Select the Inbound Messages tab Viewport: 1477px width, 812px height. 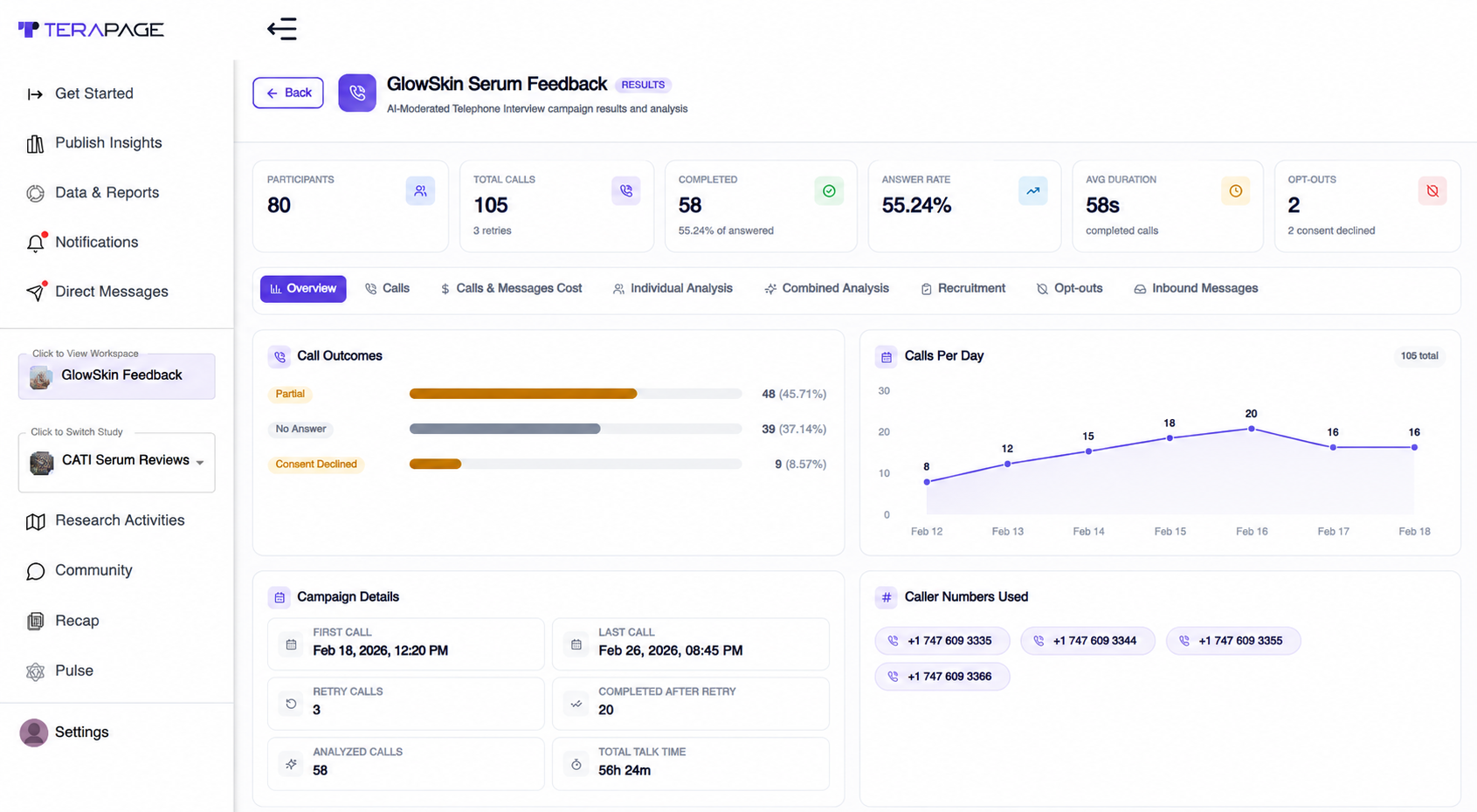pos(1196,288)
